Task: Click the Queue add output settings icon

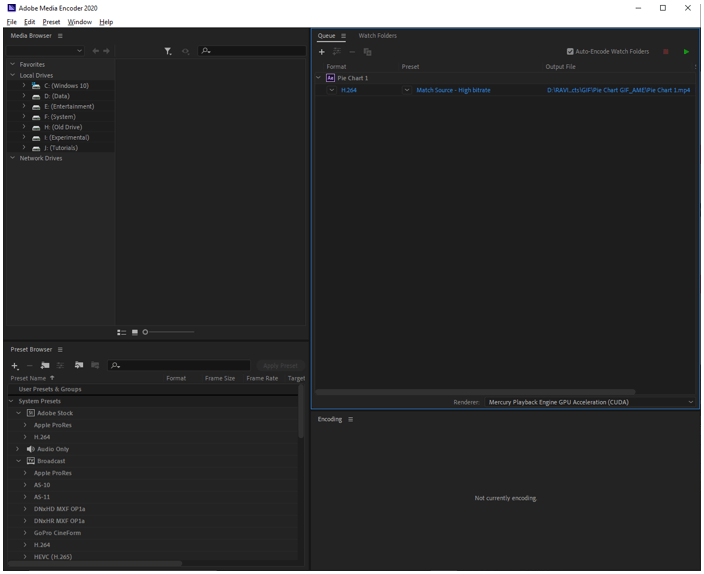Action: click(x=337, y=52)
